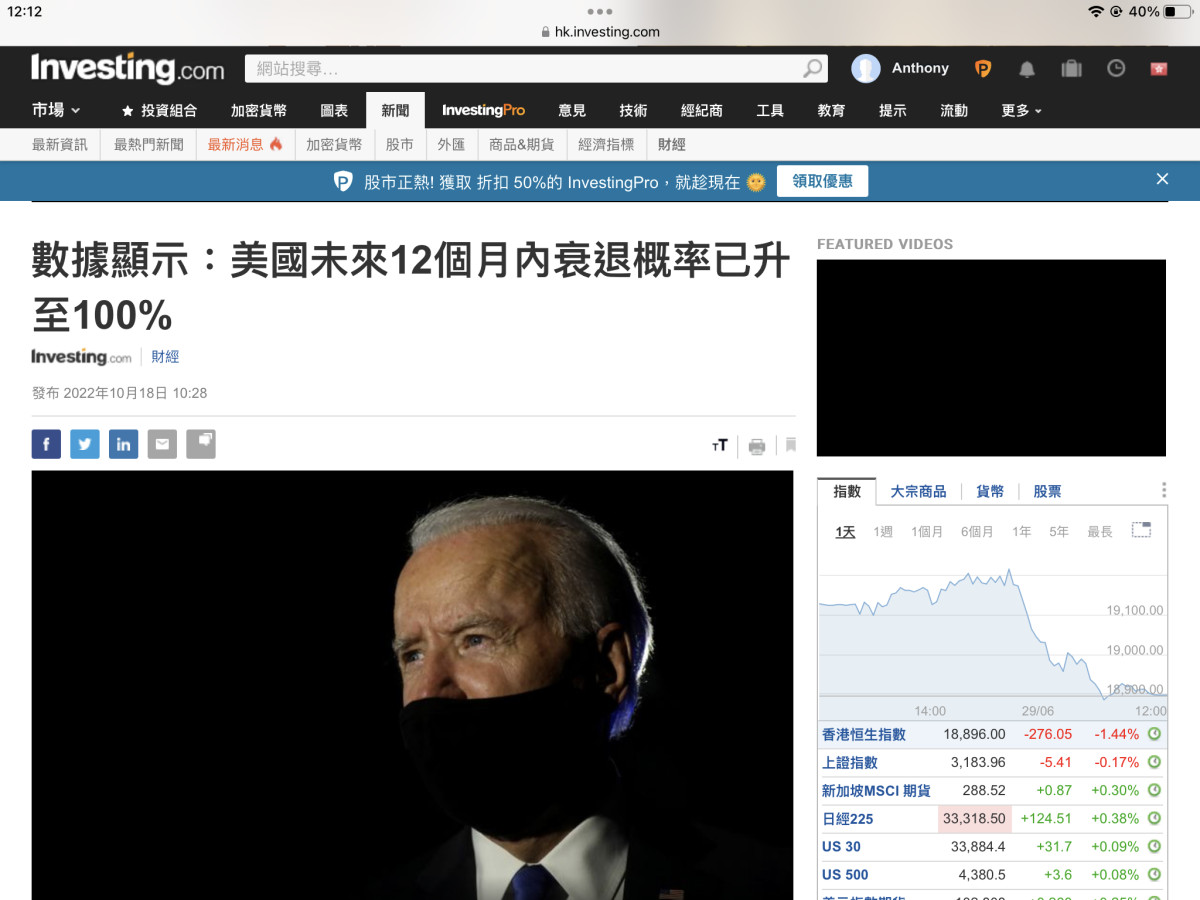Viewport: 1200px width, 900px height.
Task: Open the notifications bell
Action: [1027, 69]
